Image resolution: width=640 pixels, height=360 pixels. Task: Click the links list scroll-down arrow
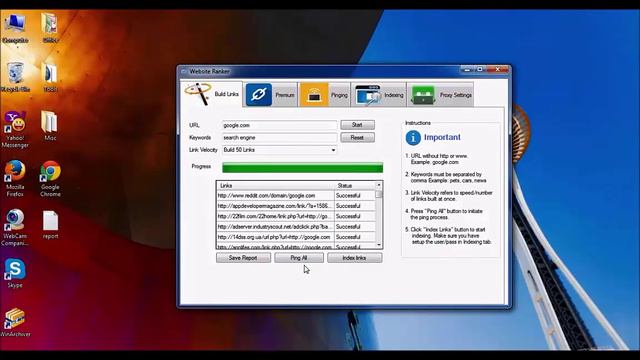coord(379,245)
